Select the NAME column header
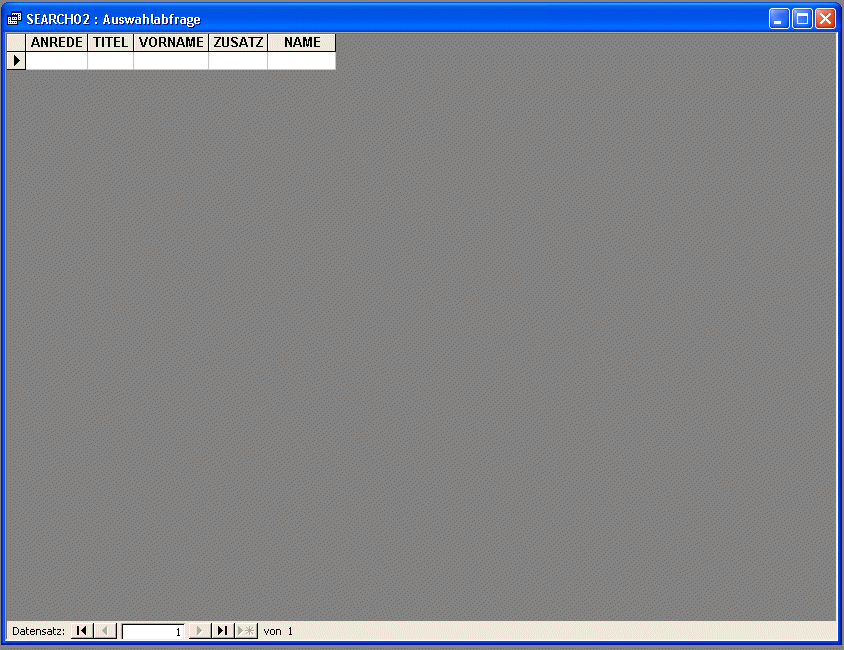Screen dimensions: 844x650 click(301, 43)
